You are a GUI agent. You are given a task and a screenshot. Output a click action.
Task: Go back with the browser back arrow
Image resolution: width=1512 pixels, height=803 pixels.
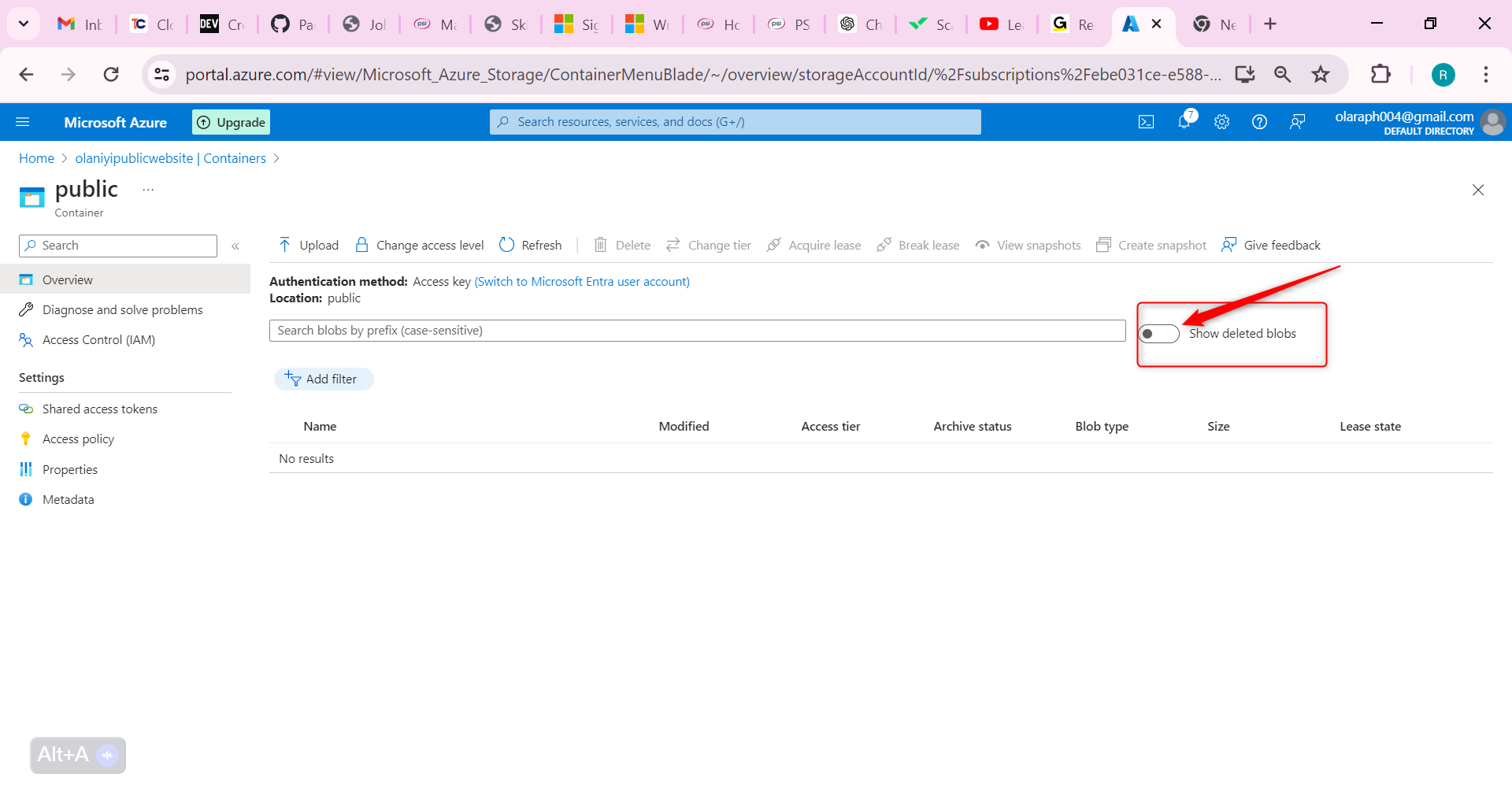click(x=26, y=74)
